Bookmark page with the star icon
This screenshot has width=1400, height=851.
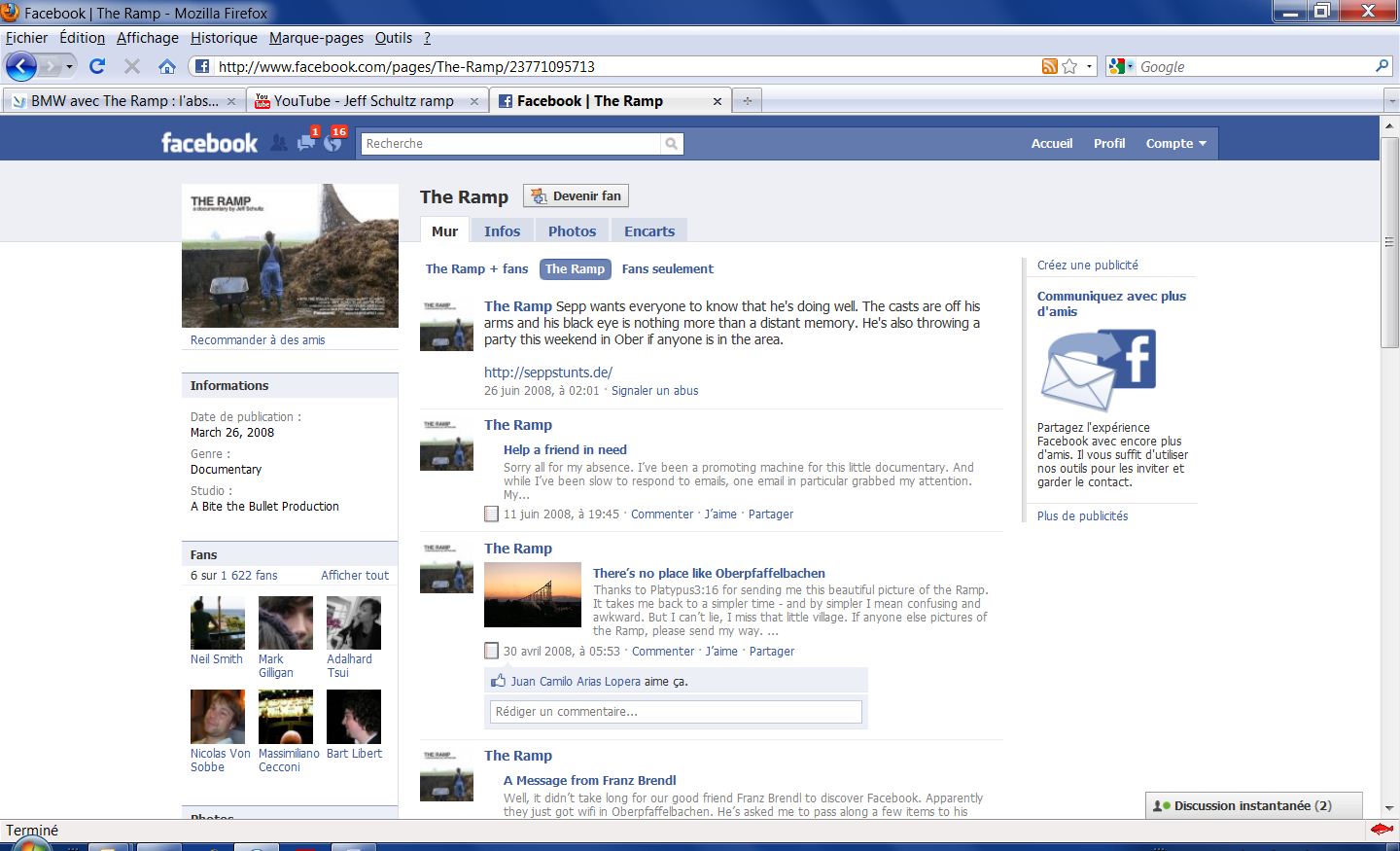point(1069,66)
